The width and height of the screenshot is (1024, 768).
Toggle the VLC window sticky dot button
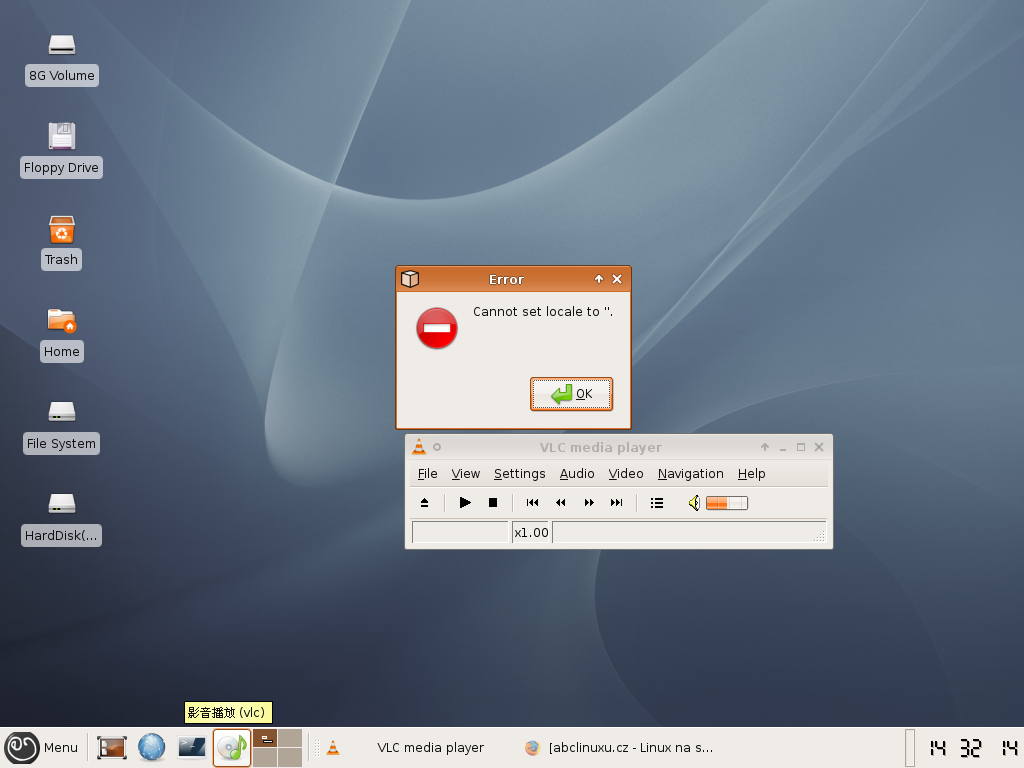point(438,447)
